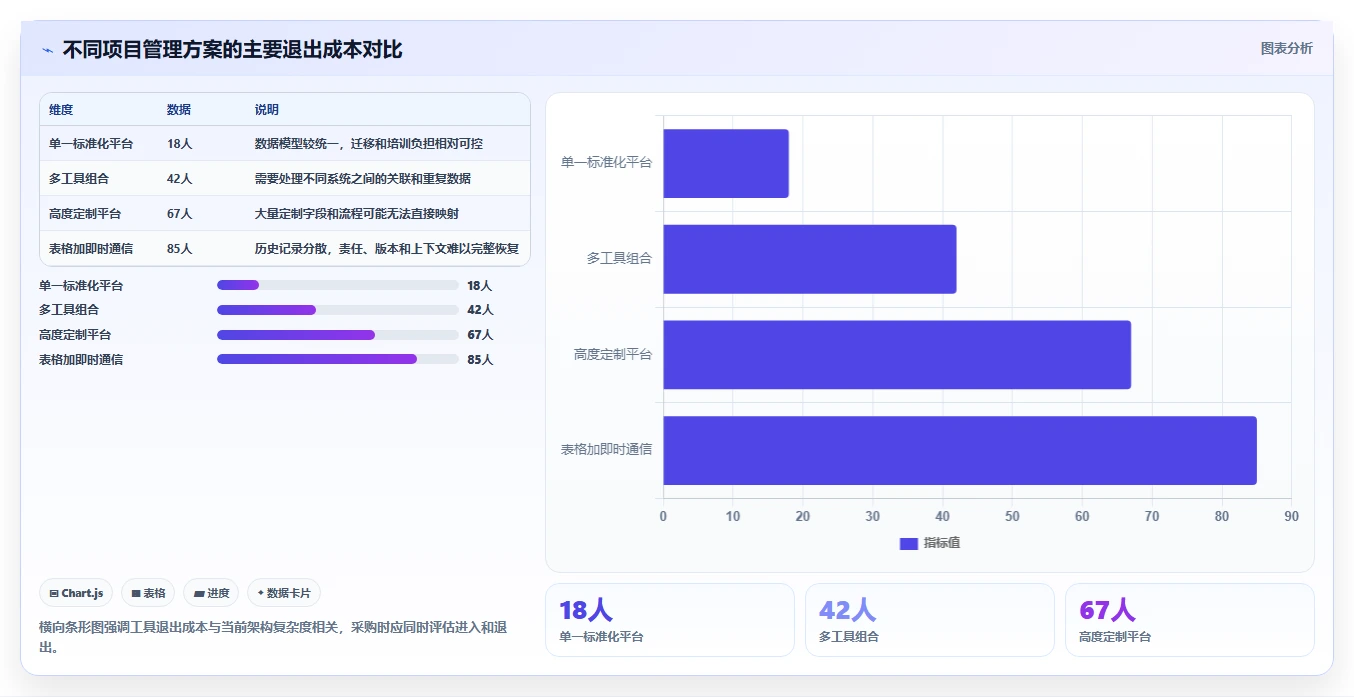The height and width of the screenshot is (697, 1354).
Task: Click table cell 单一标准化平台
Action: click(x=91, y=144)
